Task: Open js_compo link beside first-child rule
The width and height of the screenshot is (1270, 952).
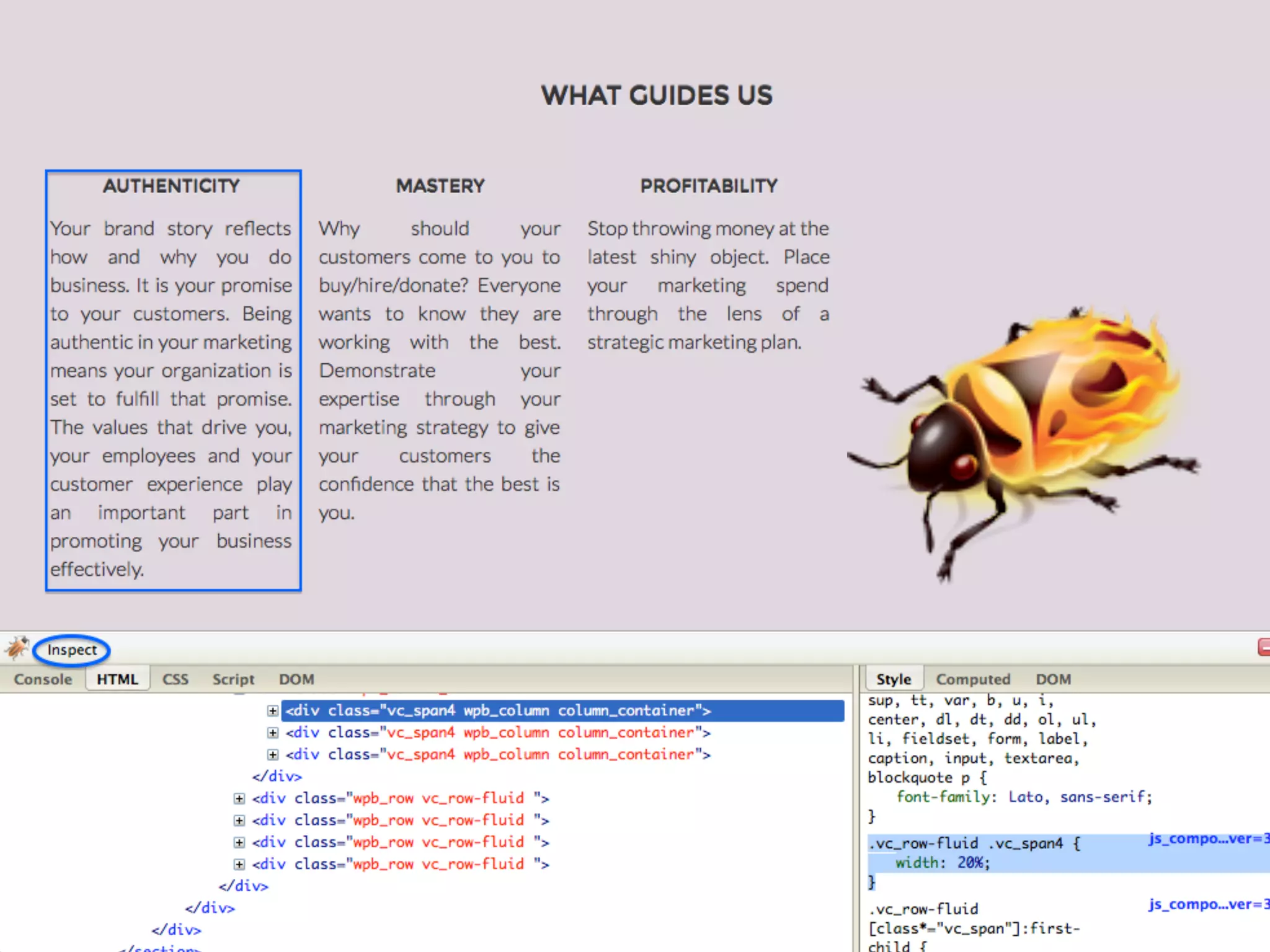Action: pyautogui.click(x=1207, y=904)
